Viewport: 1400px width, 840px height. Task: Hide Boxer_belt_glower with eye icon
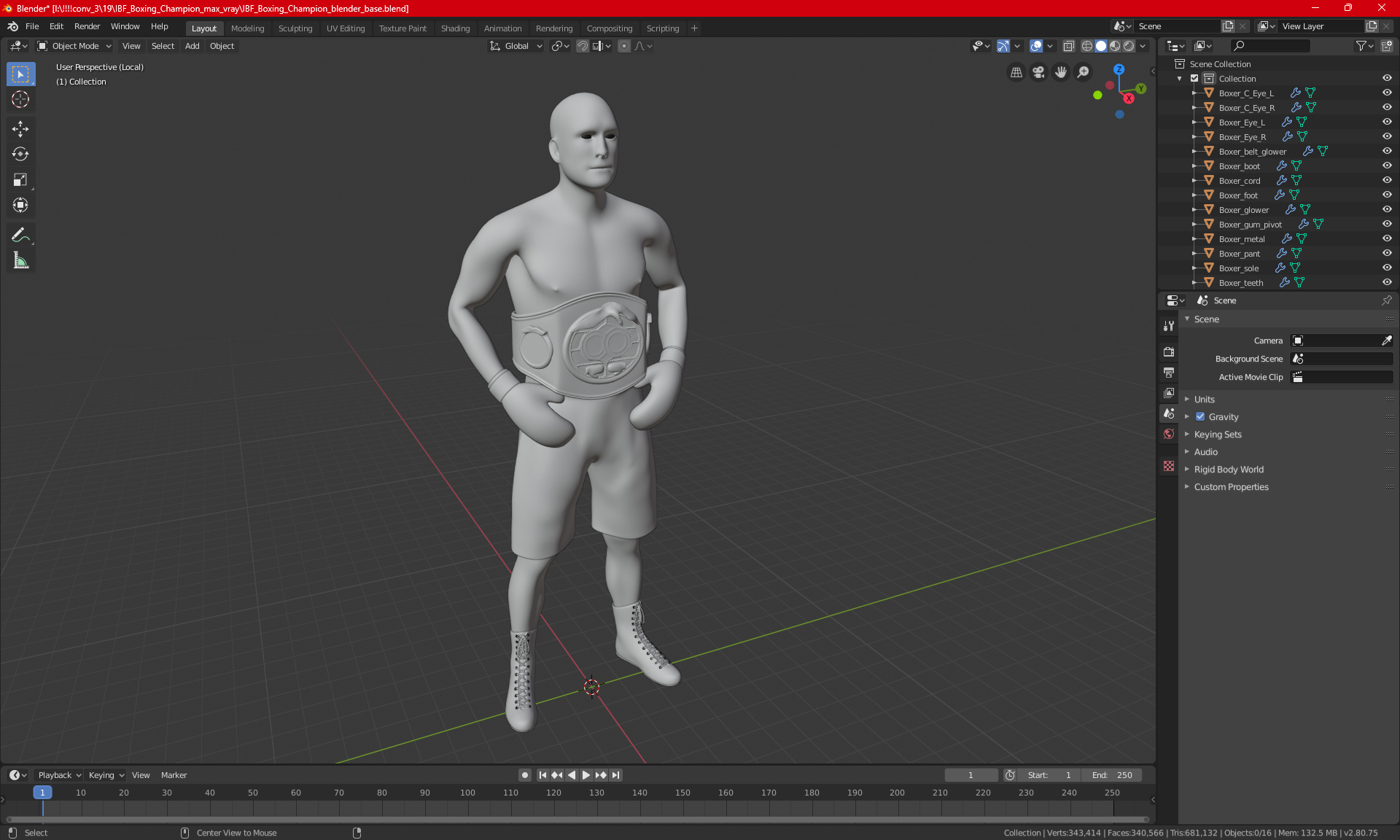tap(1386, 151)
